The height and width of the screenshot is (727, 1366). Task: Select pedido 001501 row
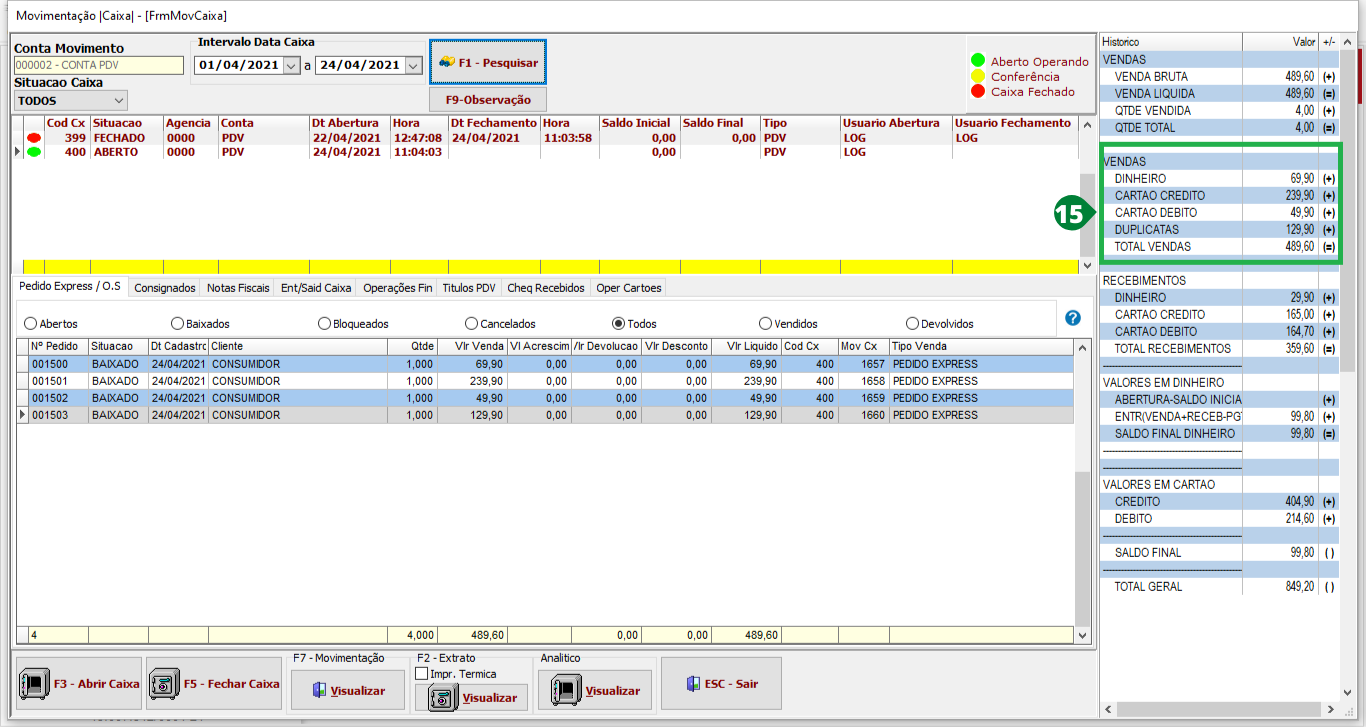click(x=546, y=381)
